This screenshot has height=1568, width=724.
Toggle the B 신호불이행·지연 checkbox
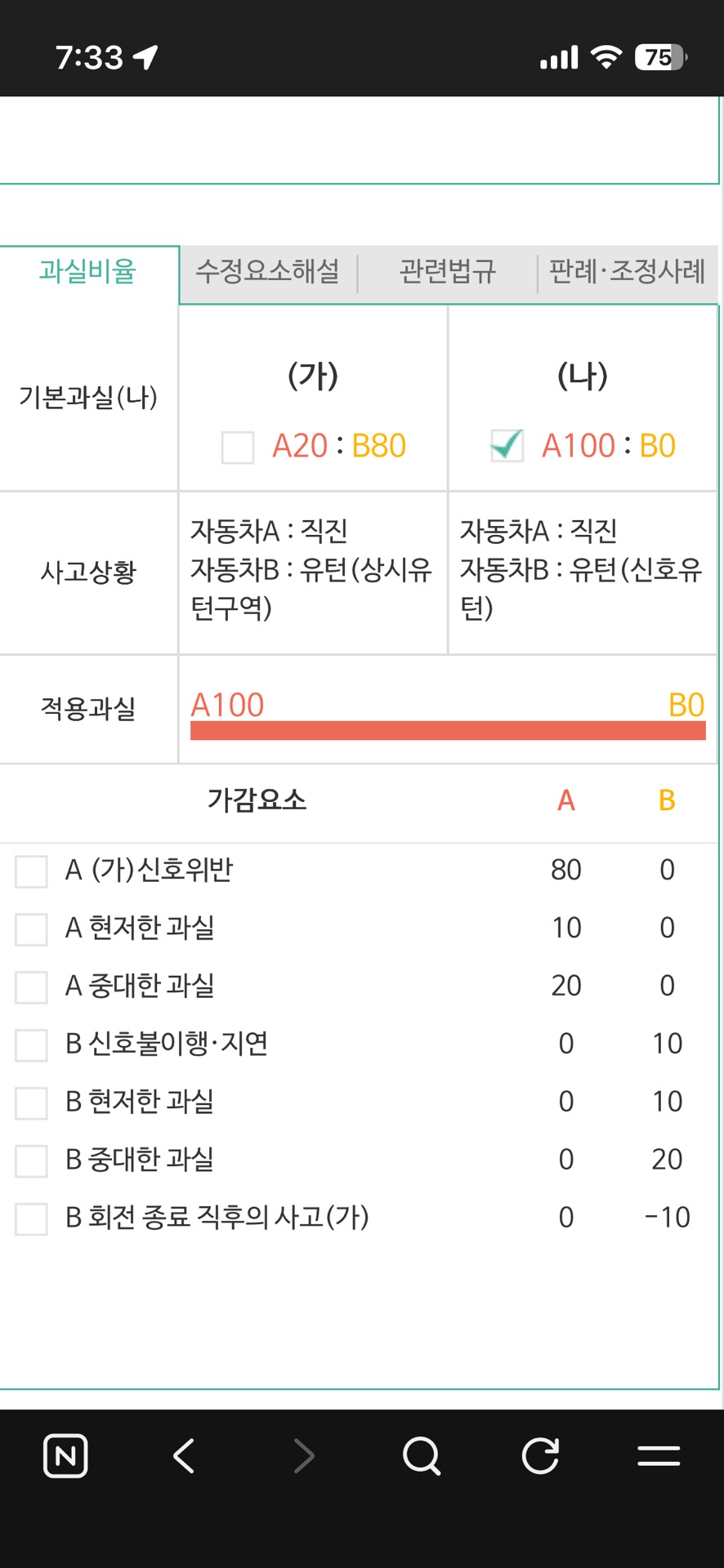(x=31, y=1045)
